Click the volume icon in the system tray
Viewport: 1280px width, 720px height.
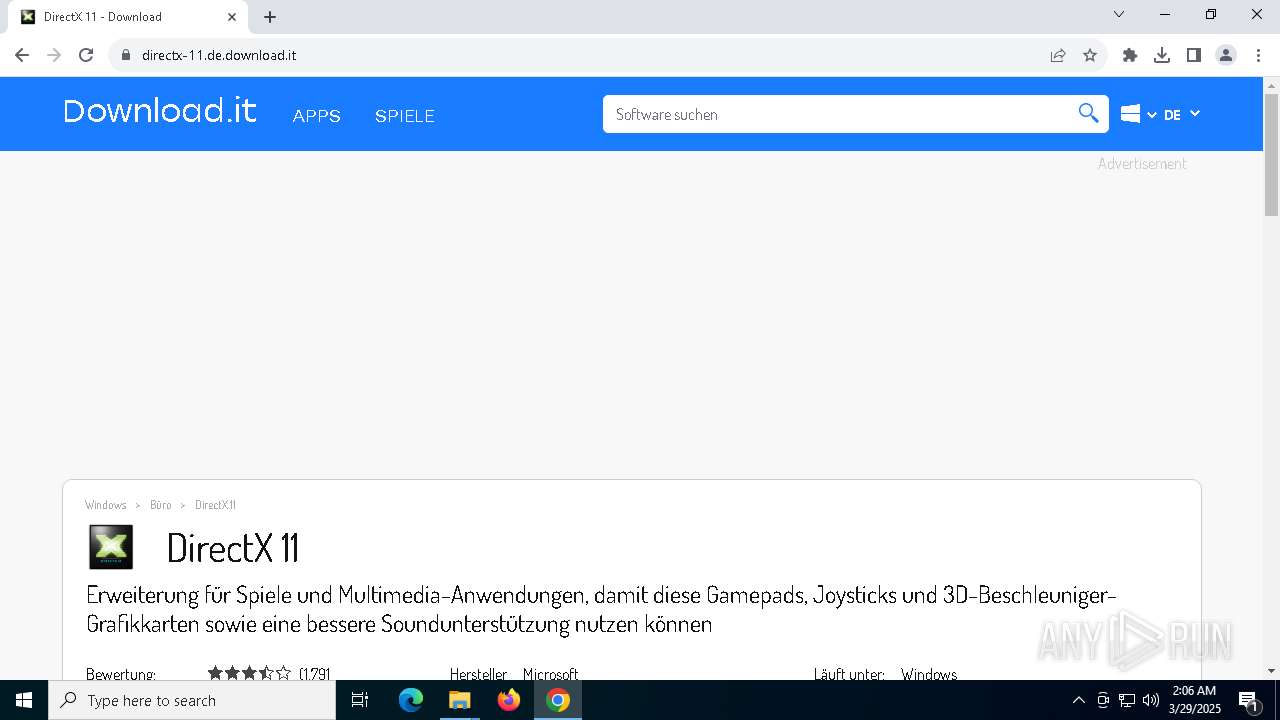click(1150, 700)
